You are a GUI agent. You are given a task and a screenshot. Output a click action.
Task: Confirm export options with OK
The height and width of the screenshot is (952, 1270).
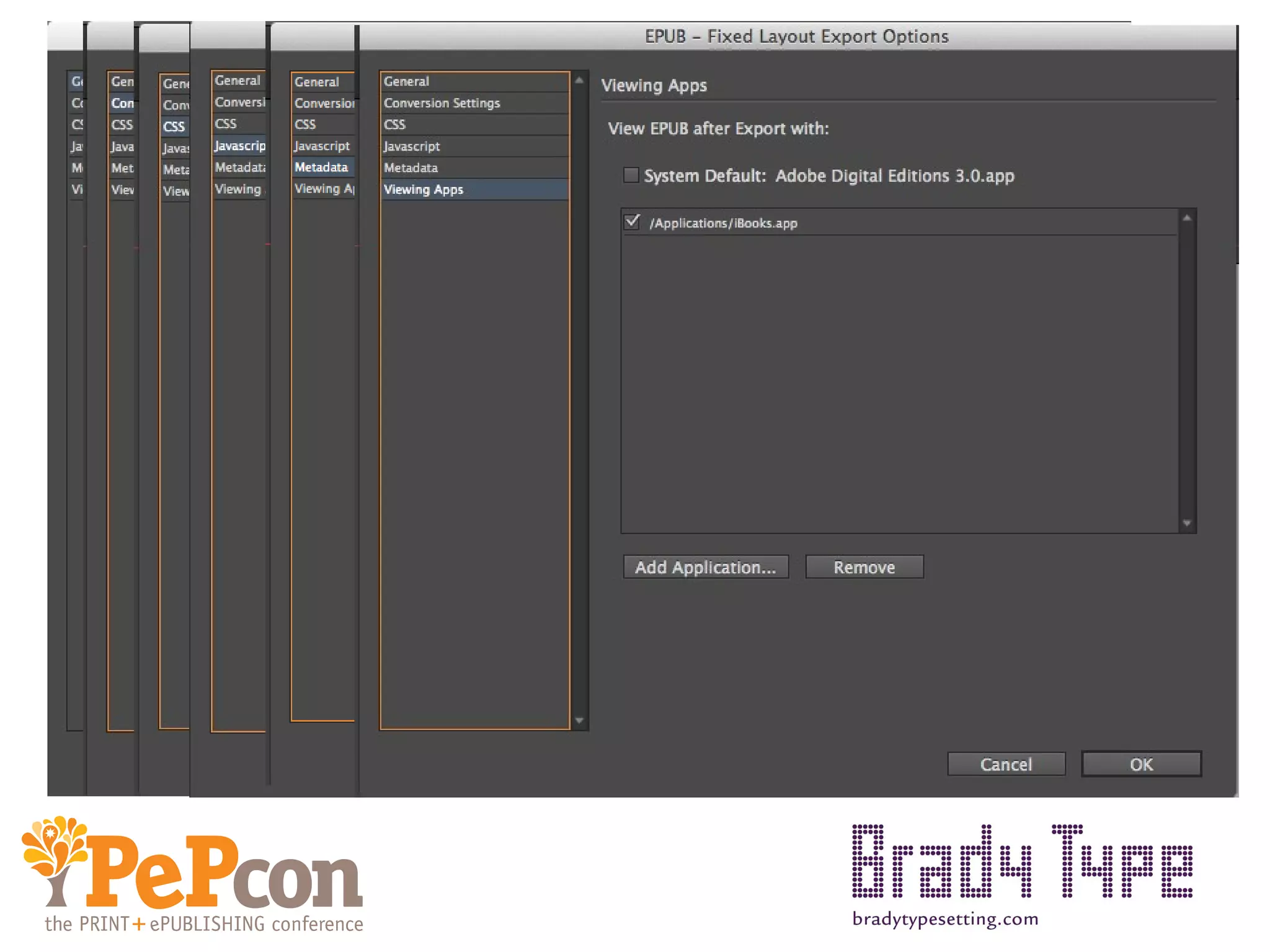point(1141,764)
